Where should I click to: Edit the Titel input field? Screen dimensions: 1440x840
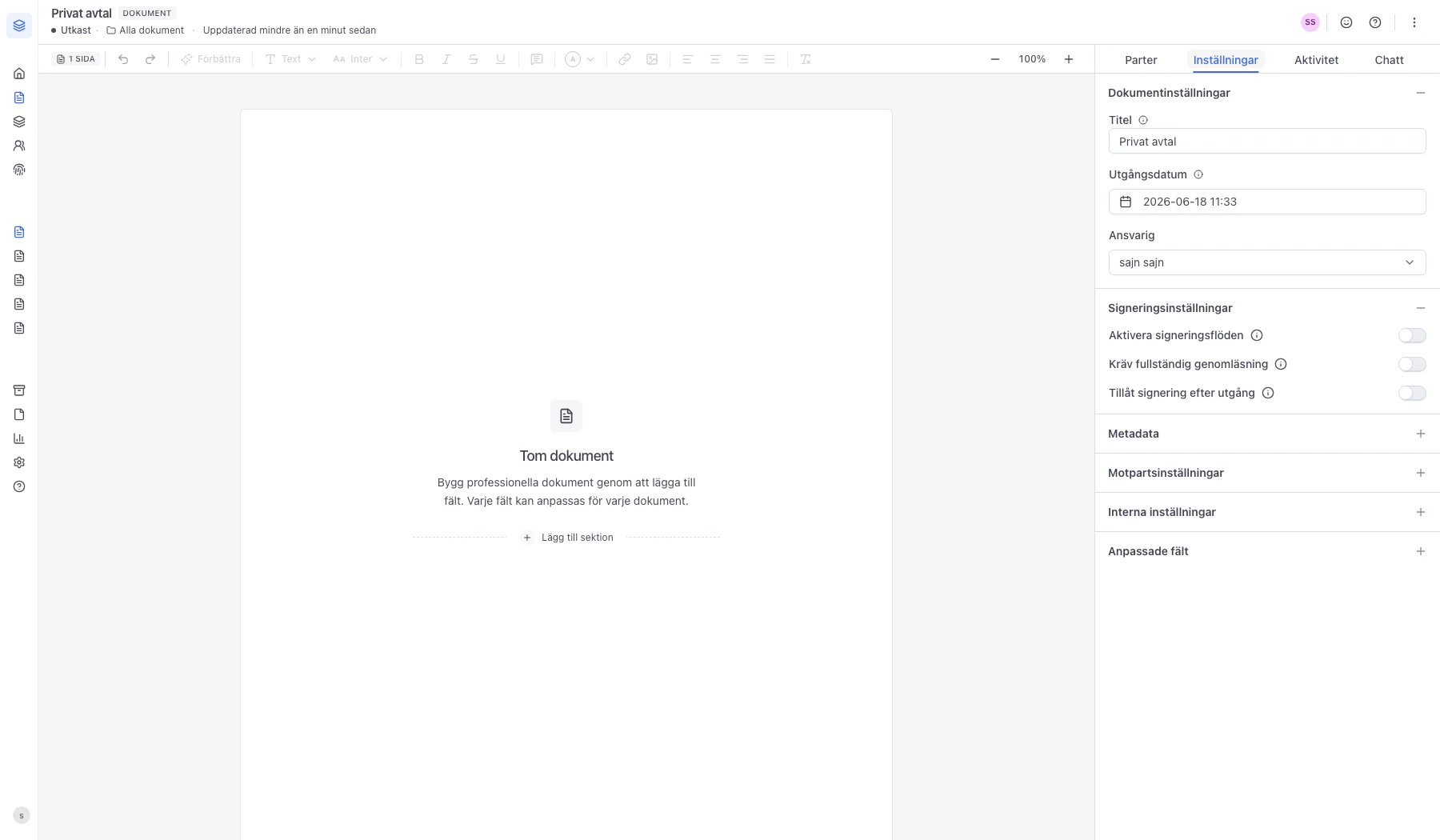(x=1267, y=141)
